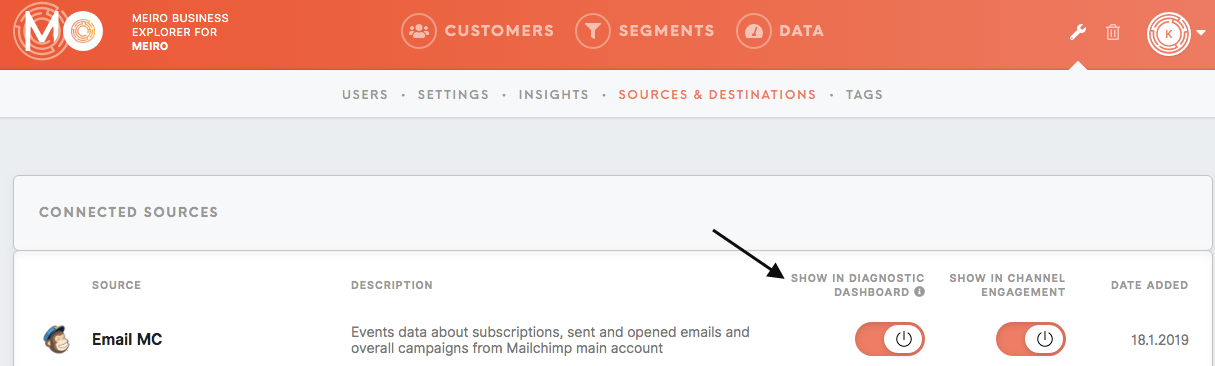The image size is (1215, 366).
Task: Open the Customers people icon
Action: coord(420,31)
